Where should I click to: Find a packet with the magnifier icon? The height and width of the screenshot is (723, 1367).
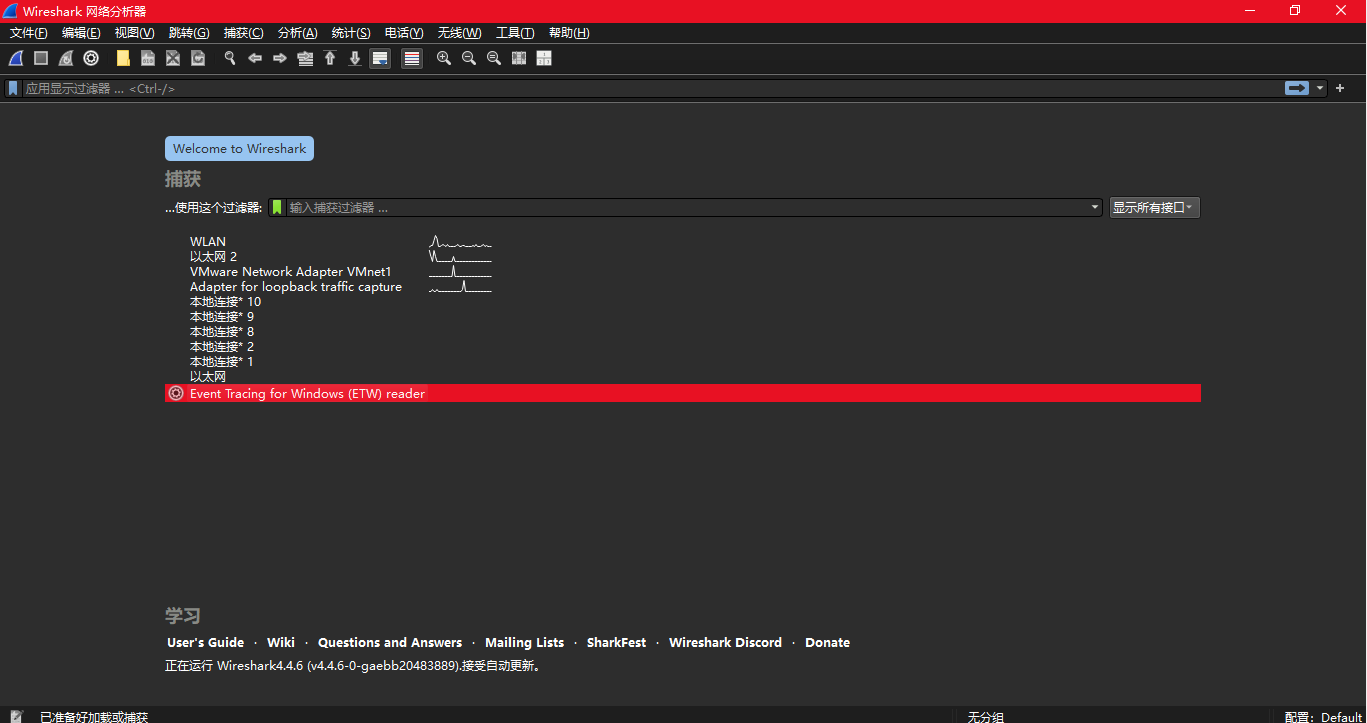point(230,59)
